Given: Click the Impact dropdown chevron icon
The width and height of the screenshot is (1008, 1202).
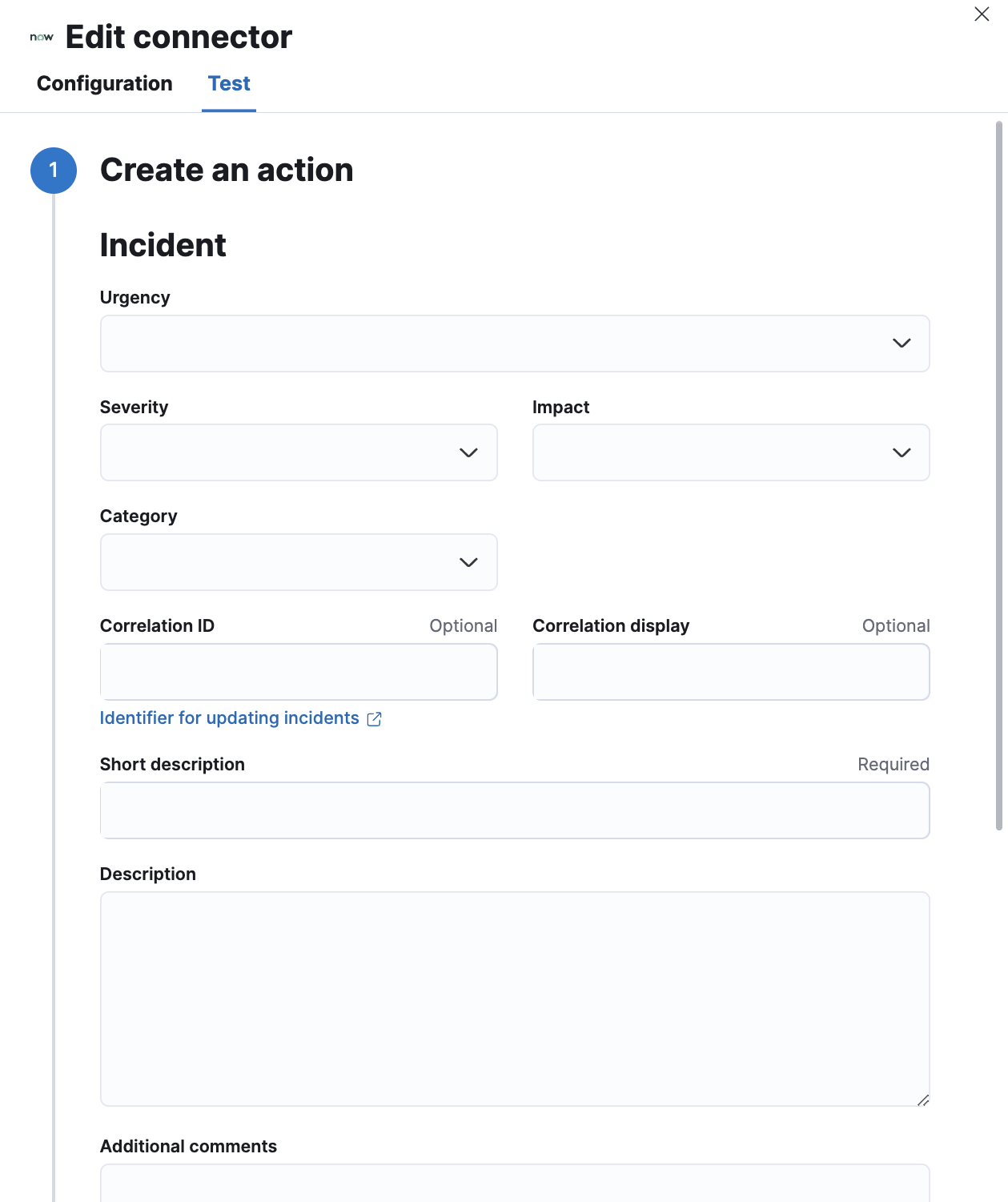Looking at the screenshot, I should tap(902, 452).
